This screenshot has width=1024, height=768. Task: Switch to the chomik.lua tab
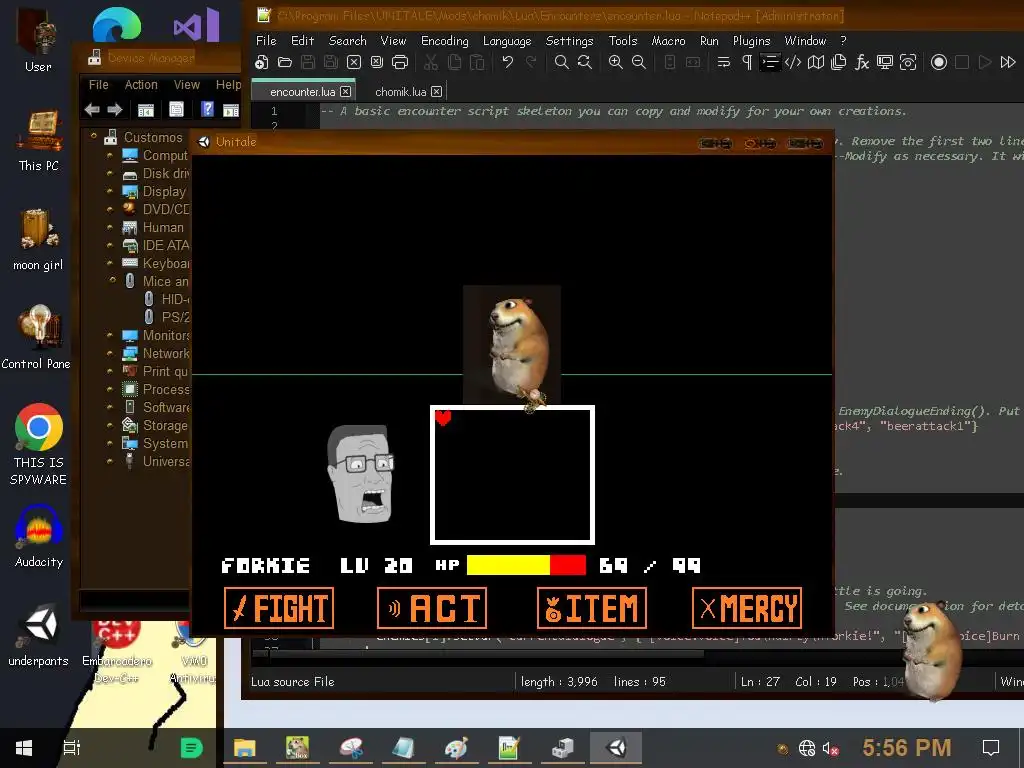pos(400,92)
